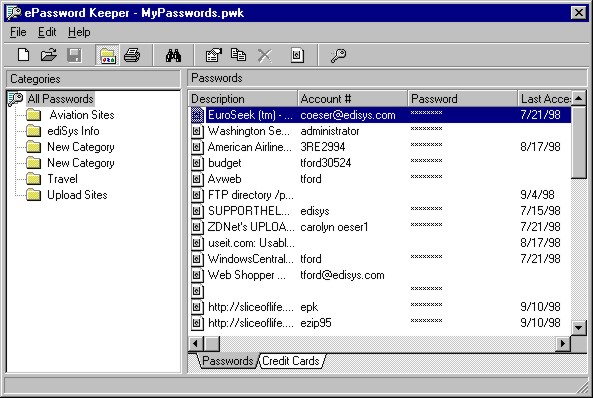
Task: Click the binoculars Find icon
Action: [x=173, y=55]
